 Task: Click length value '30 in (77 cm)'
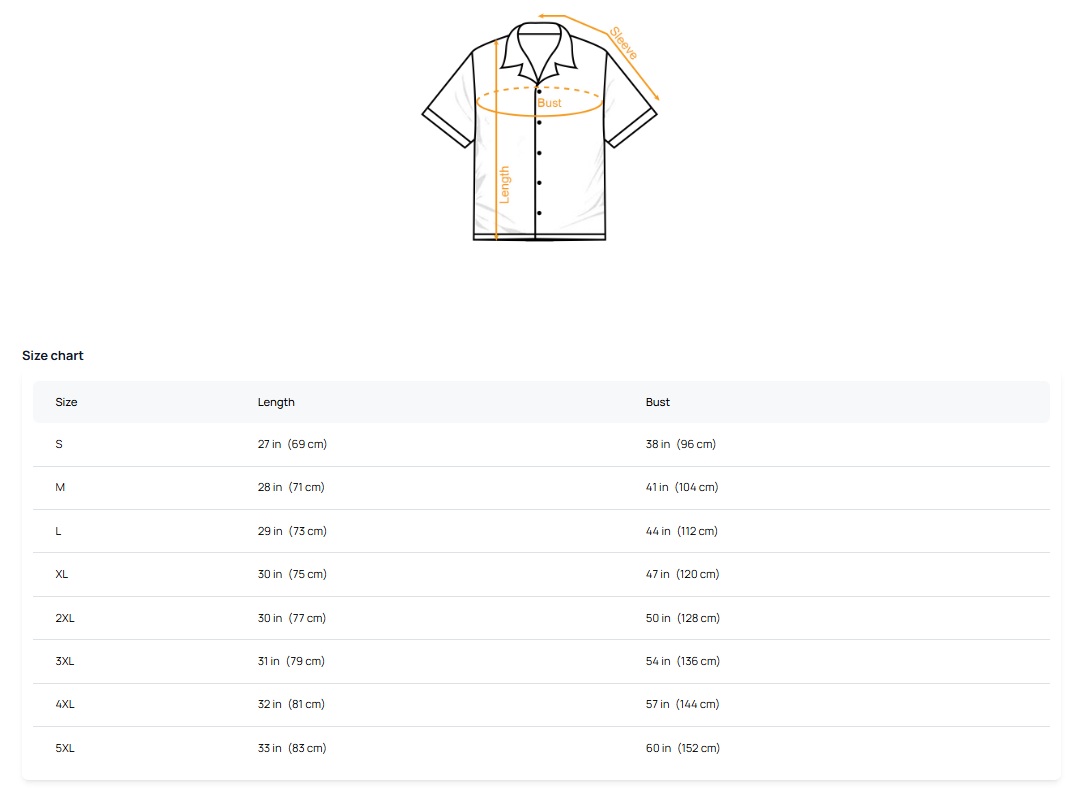(292, 618)
